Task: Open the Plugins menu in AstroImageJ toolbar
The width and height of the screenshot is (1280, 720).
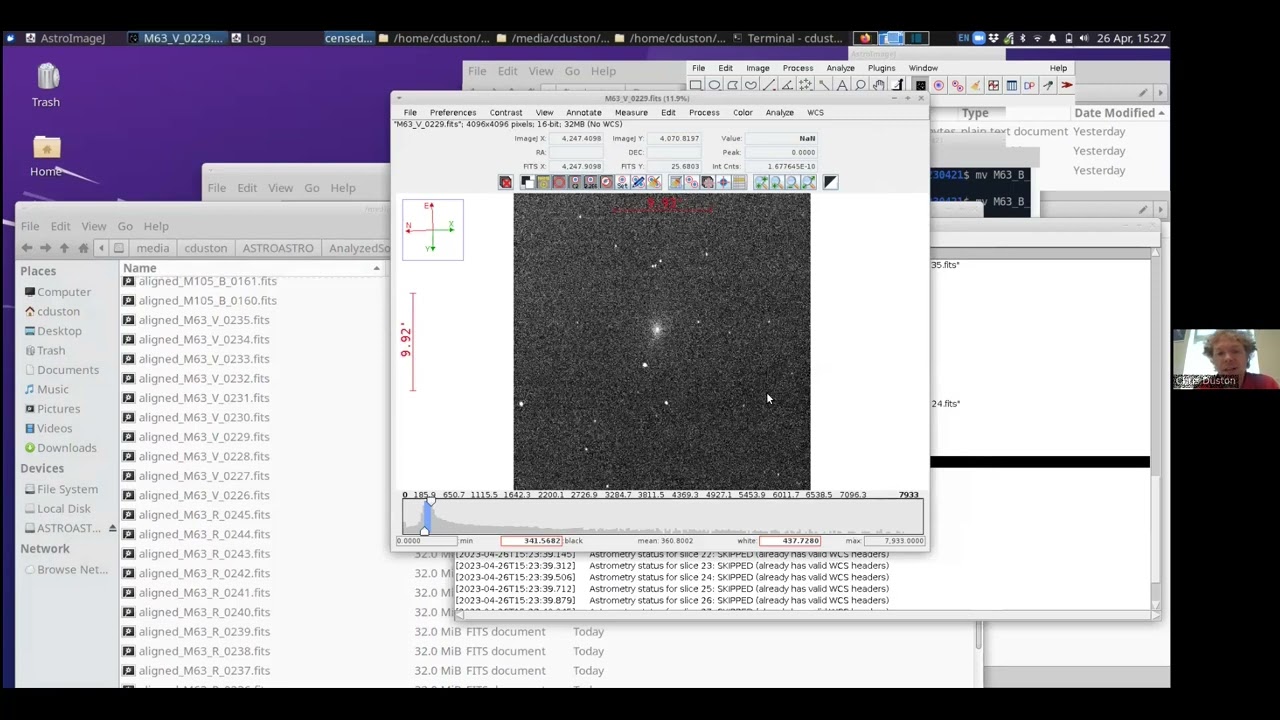Action: 881,68
